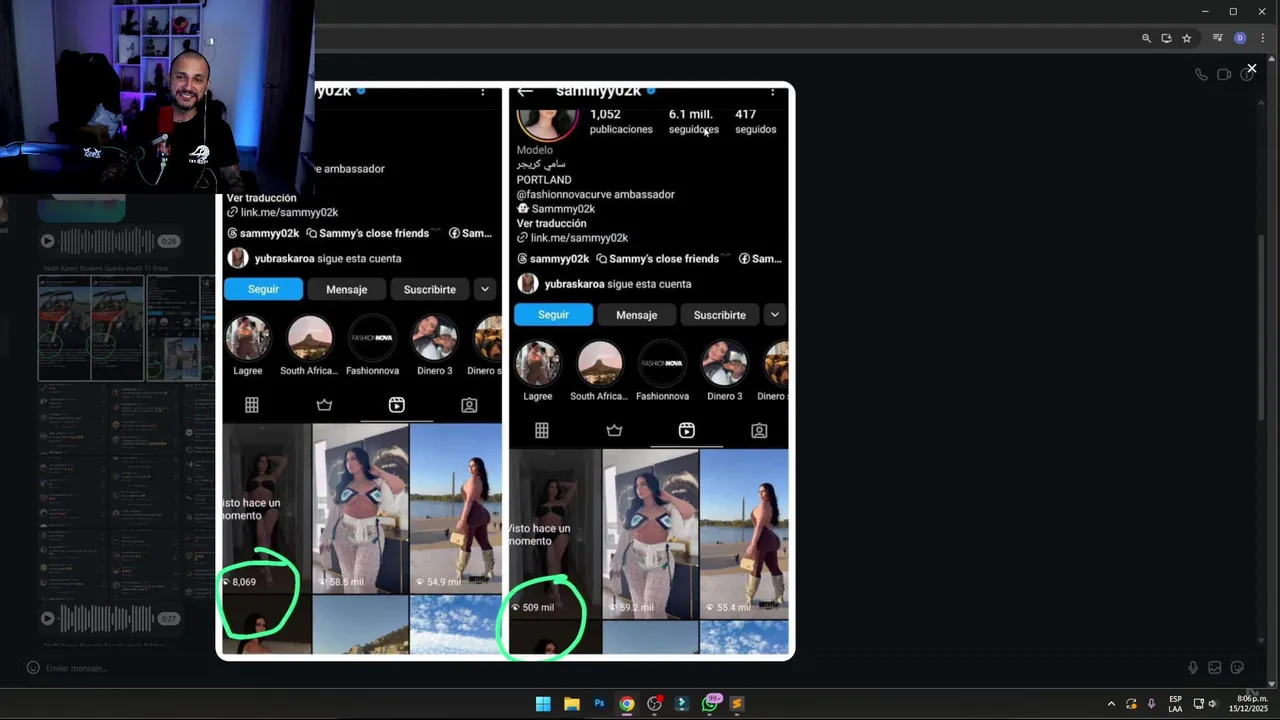This screenshot has height=720, width=1280.
Task: Select the grid posts tab in right screenshot
Action: (542, 430)
